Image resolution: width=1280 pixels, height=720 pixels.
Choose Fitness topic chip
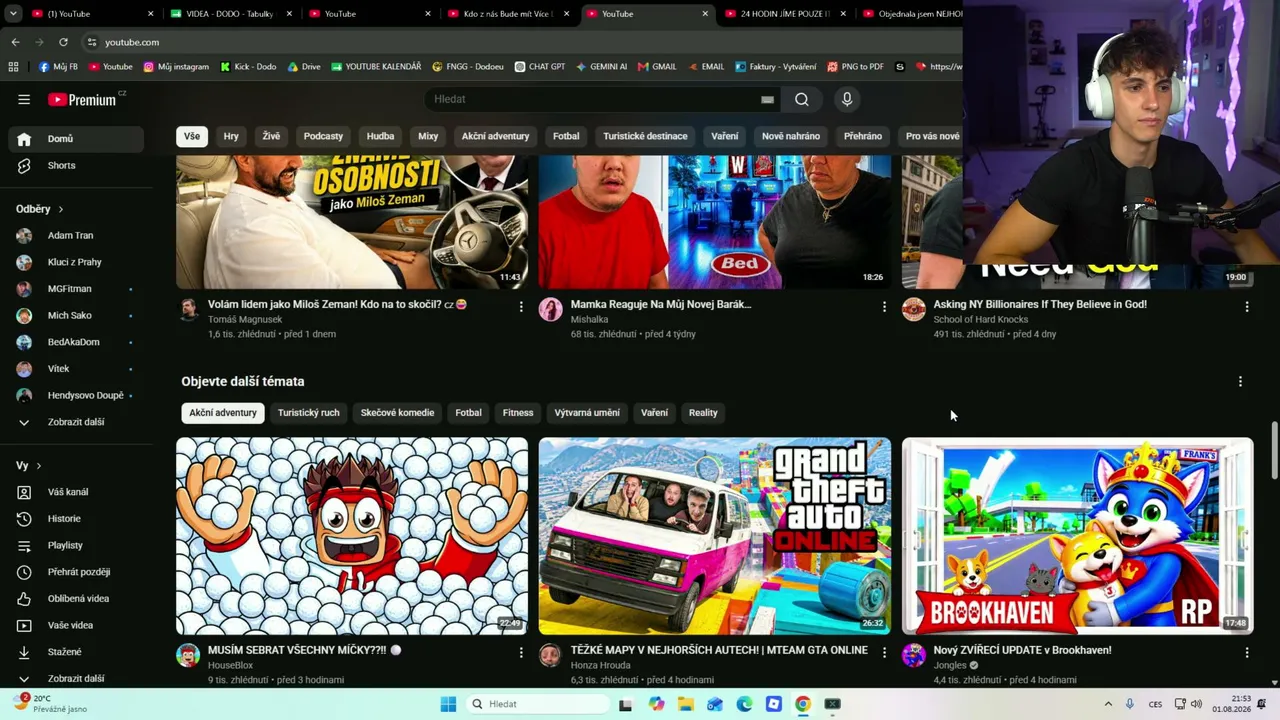tap(518, 413)
